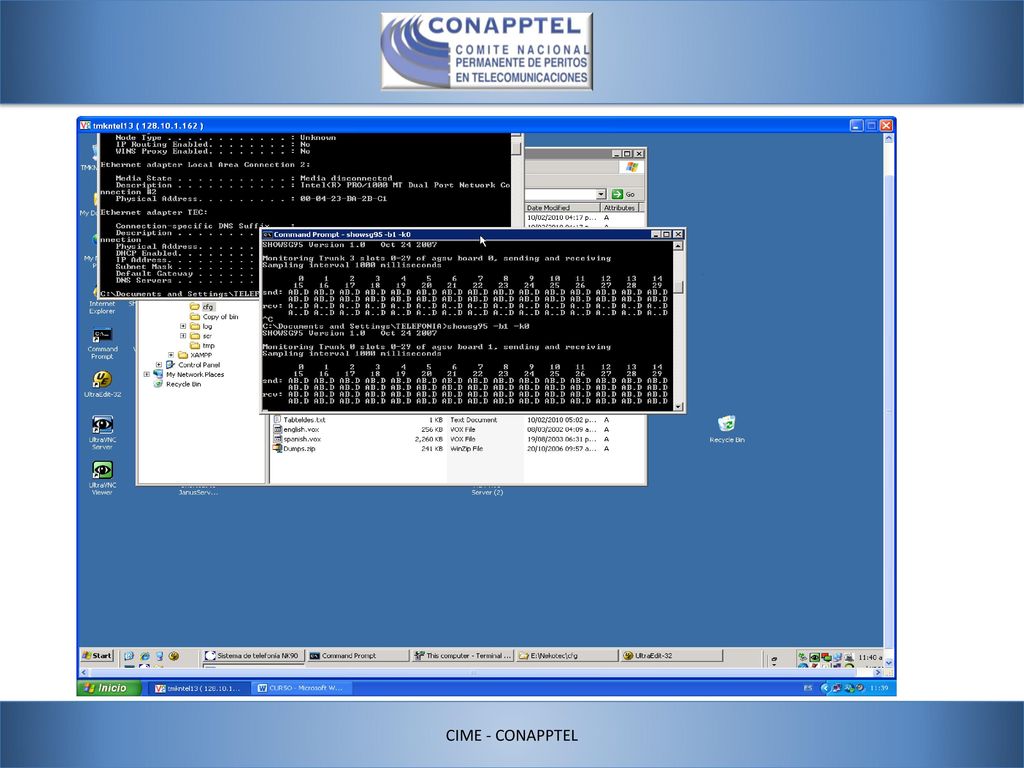Click the Go button in Explorer
The width and height of the screenshot is (1024, 768).
[624, 194]
